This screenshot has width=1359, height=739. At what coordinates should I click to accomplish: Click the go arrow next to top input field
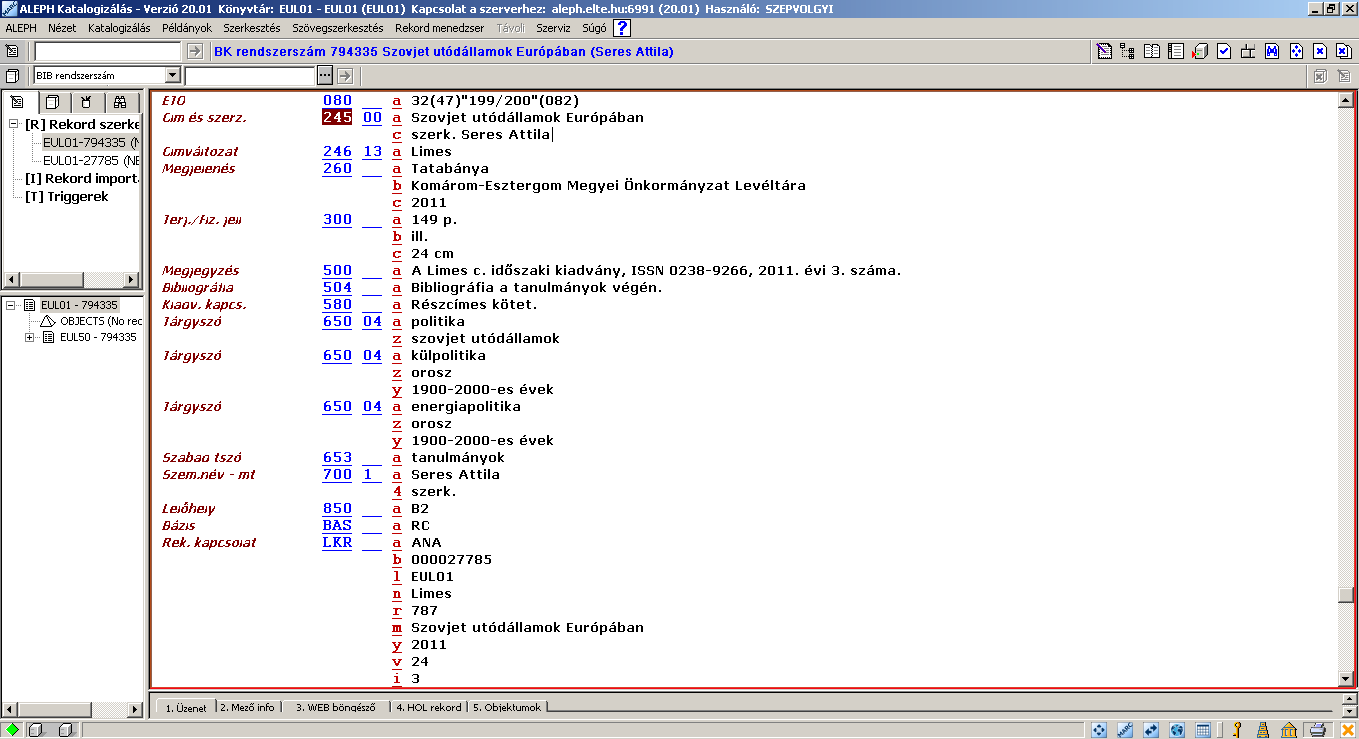tap(194, 51)
